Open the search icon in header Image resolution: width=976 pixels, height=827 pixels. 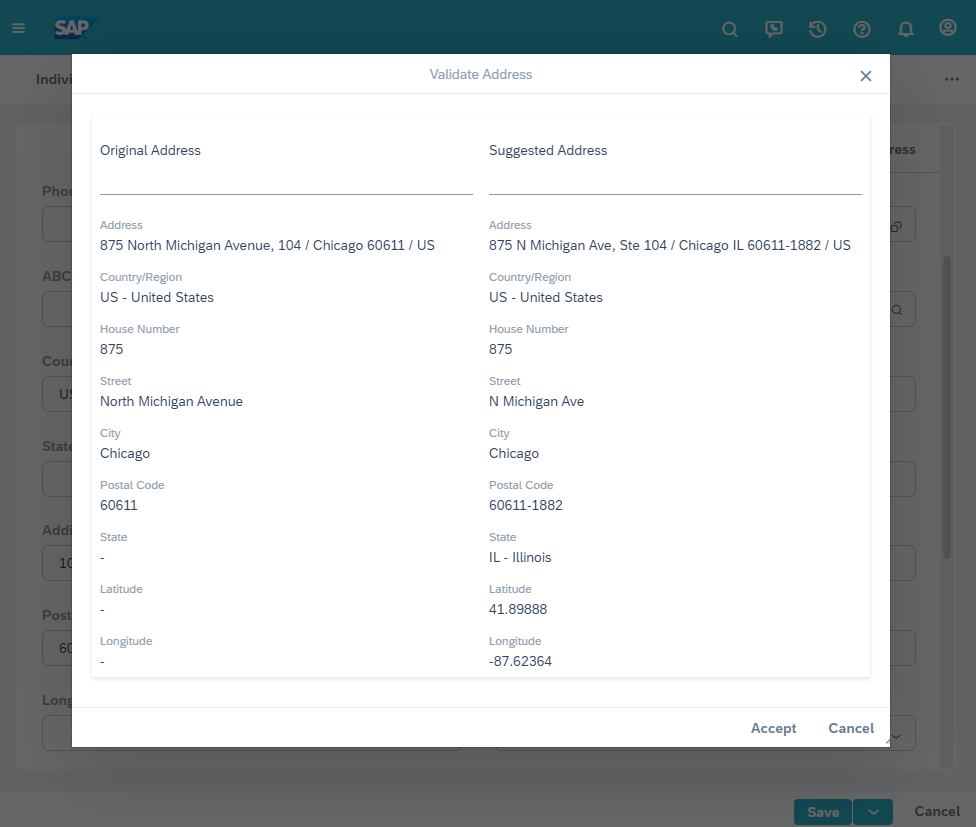[730, 29]
